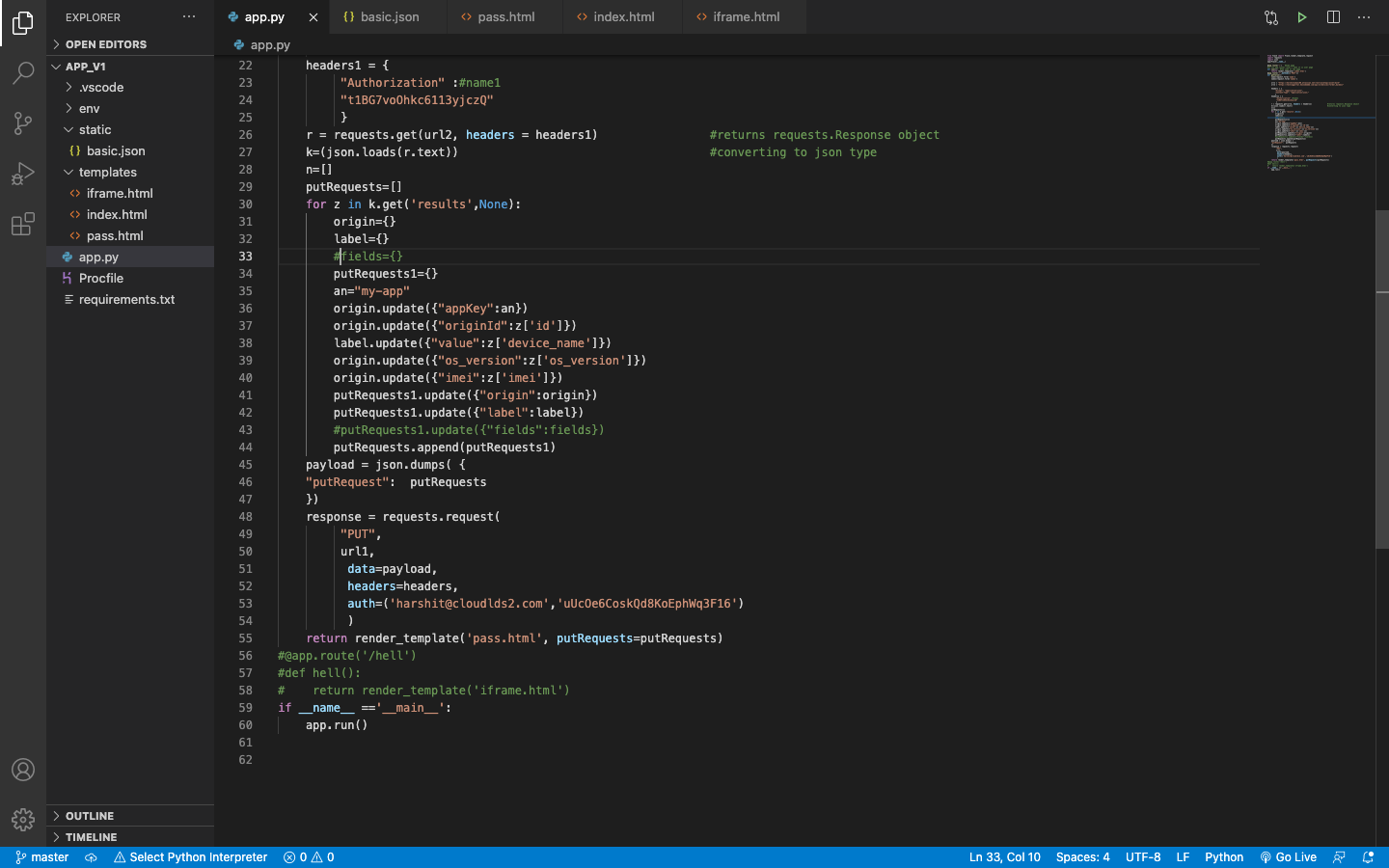Image resolution: width=1389 pixels, height=868 pixels.
Task: Open the Search sidebar icon
Action: pyautogui.click(x=23, y=73)
